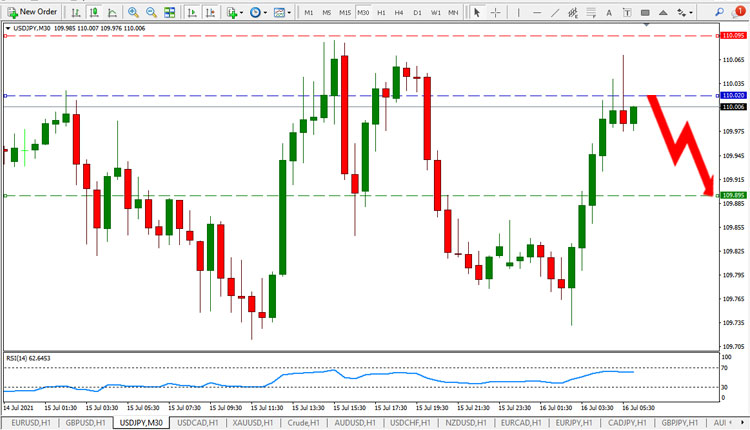Select the D1 timeframe button
The width and height of the screenshot is (750, 430).
[x=417, y=12]
